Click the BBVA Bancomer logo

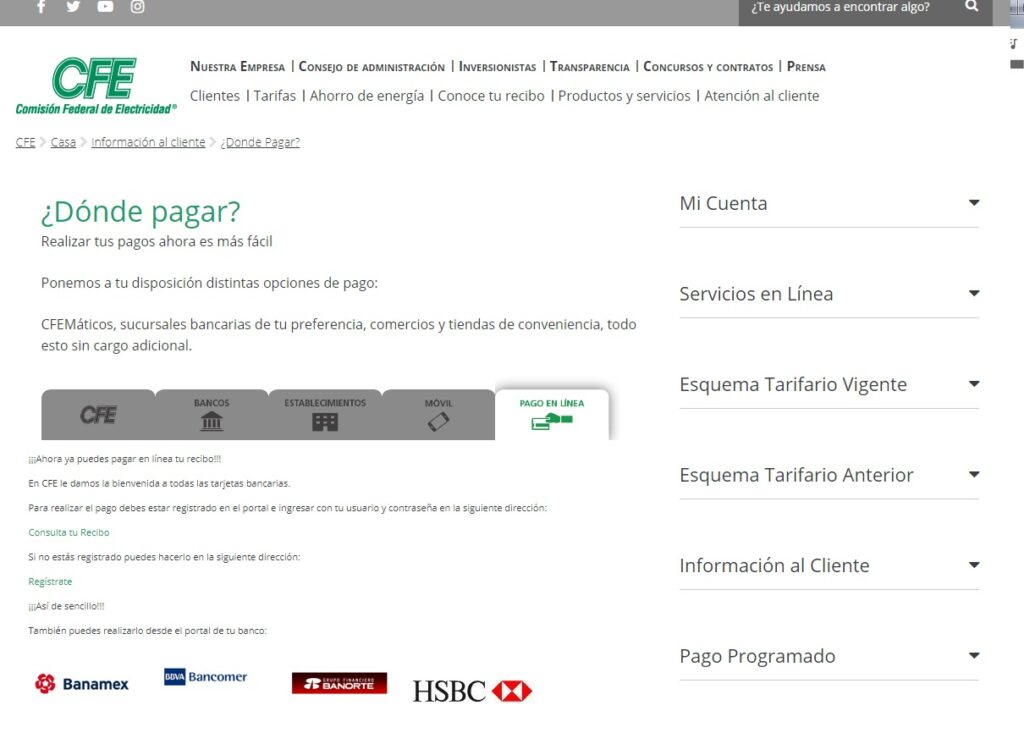tap(205, 677)
